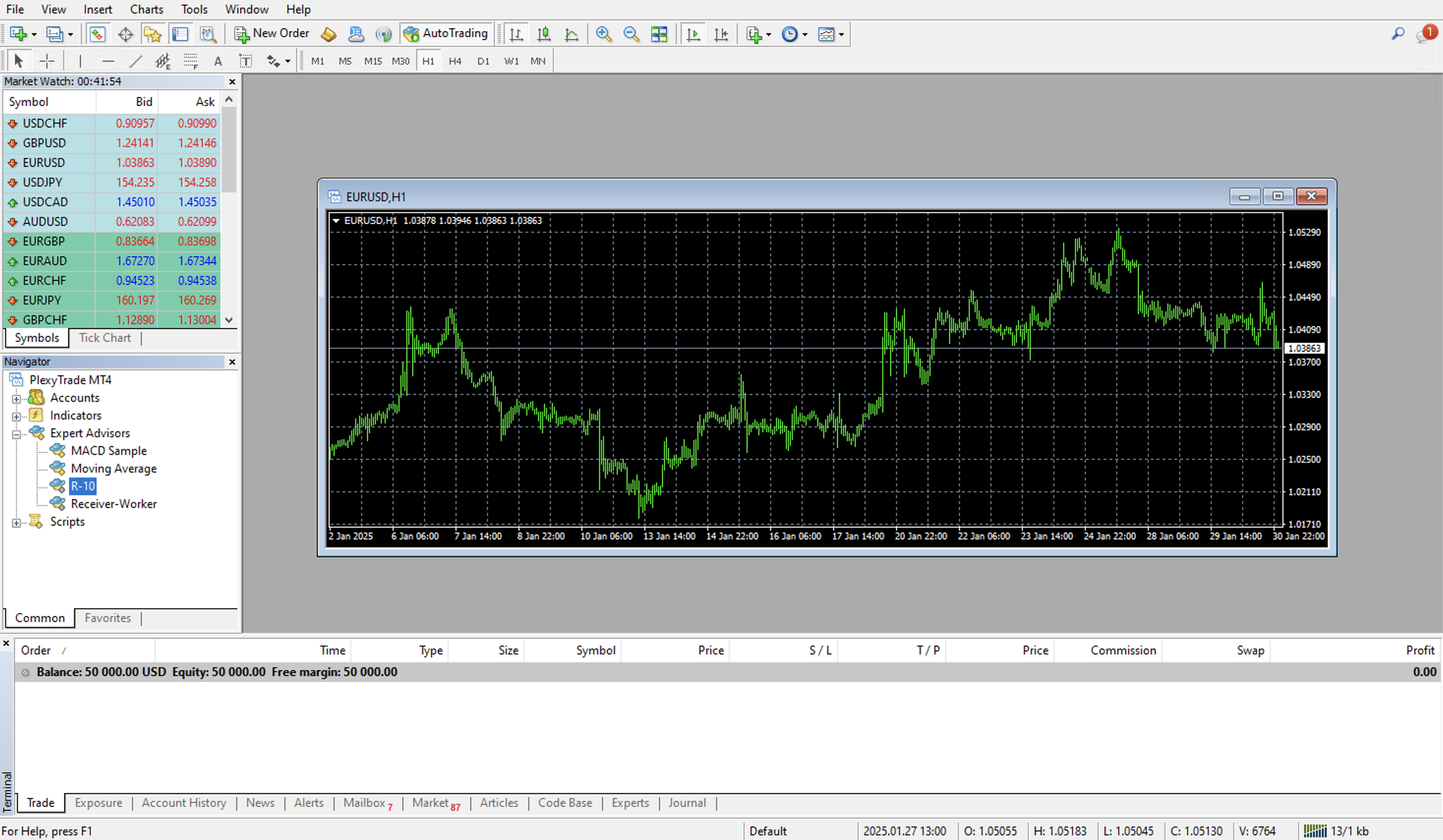Switch timeframe to D1
1443x840 pixels.
point(483,61)
